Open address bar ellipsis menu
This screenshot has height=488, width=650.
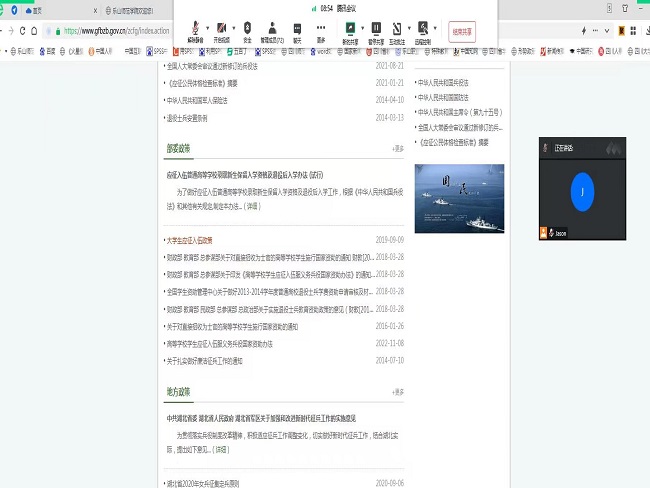[x=595, y=30]
